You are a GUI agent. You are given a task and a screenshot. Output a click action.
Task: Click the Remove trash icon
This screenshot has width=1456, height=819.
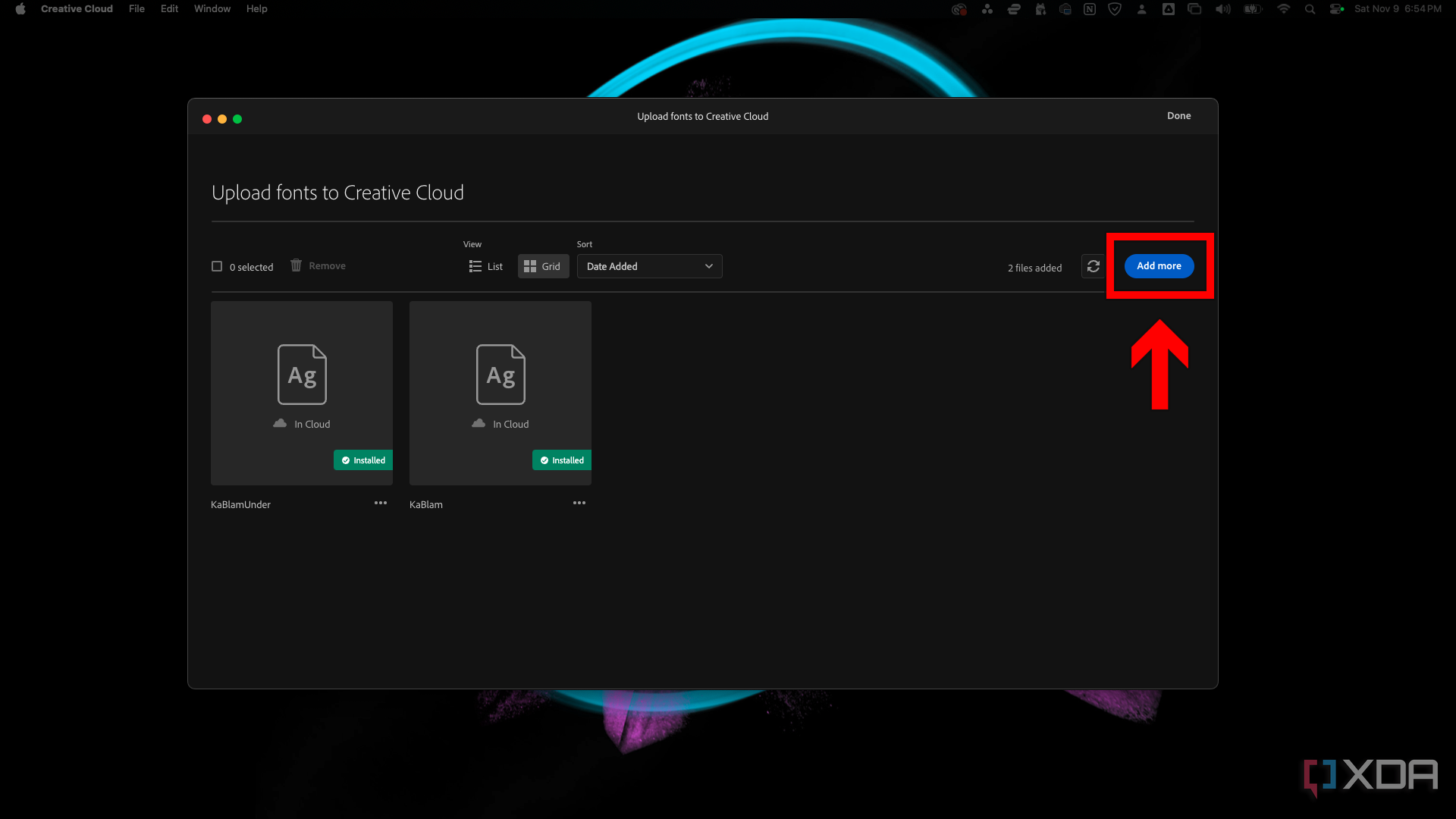click(x=296, y=265)
